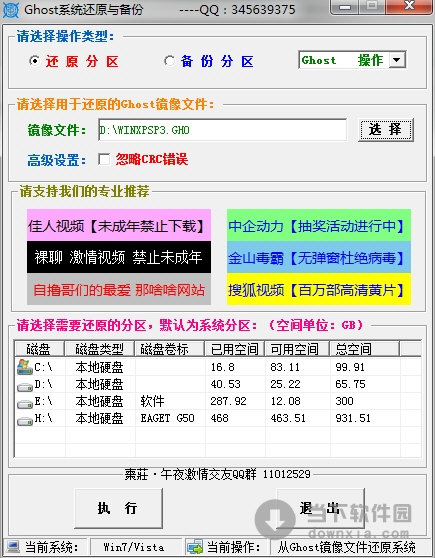
Task: Click the 40.53 used space value
Action: (225, 384)
